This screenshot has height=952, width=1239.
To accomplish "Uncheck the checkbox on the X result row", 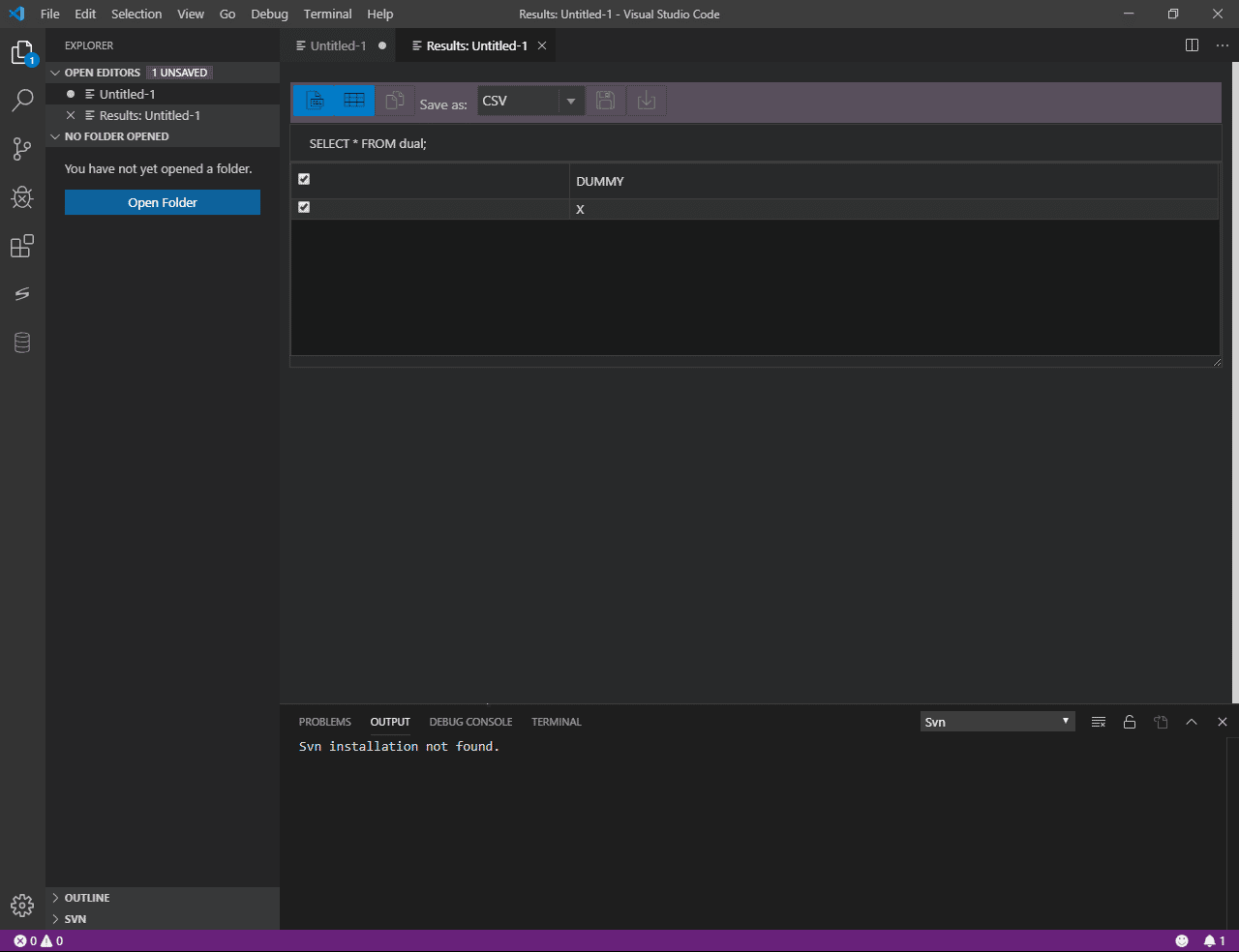I will point(303,206).
